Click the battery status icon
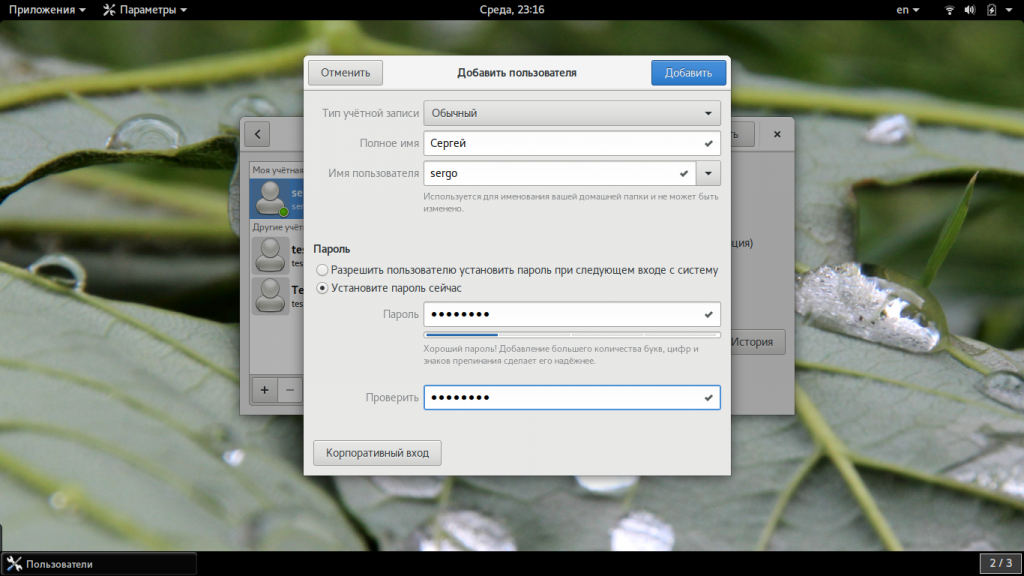 [991, 10]
